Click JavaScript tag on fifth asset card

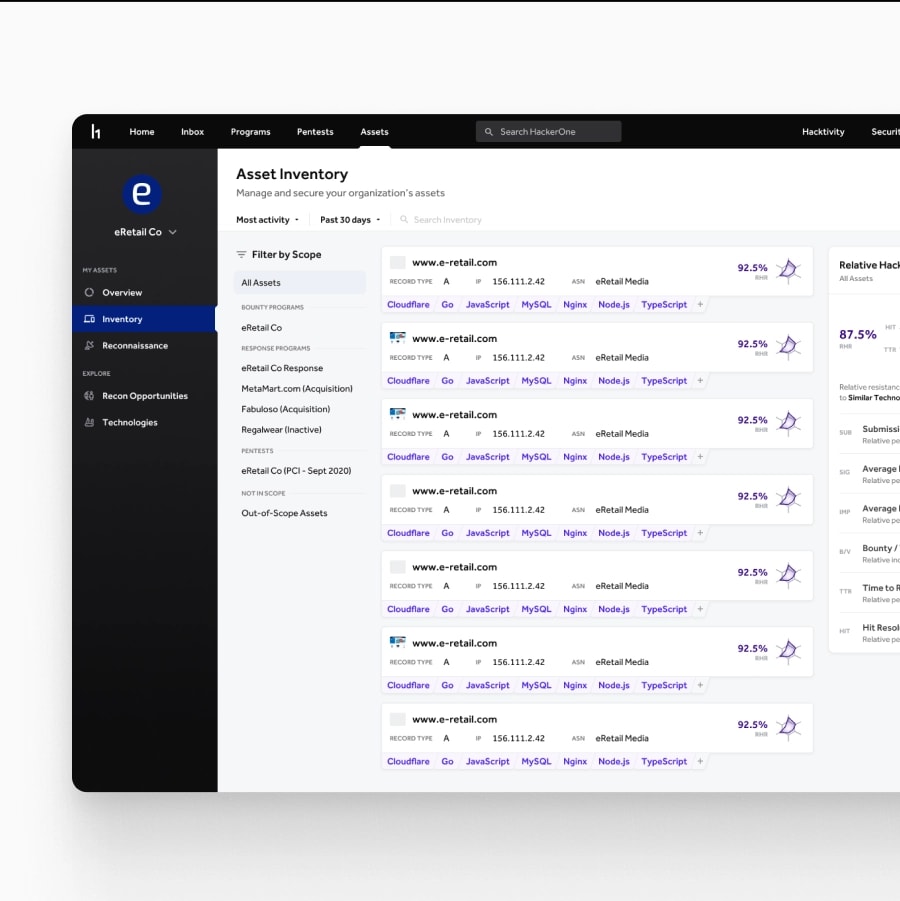(x=487, y=609)
